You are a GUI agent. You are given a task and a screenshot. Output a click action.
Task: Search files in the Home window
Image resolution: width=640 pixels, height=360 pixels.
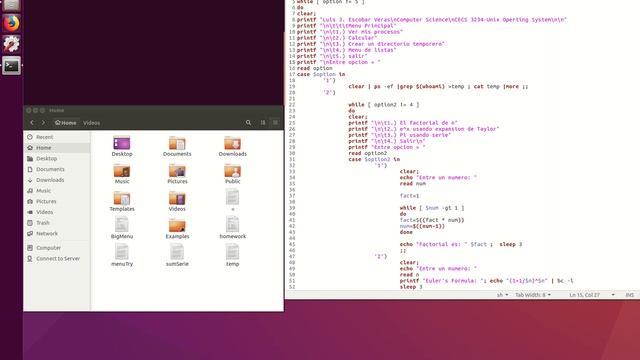(248, 122)
